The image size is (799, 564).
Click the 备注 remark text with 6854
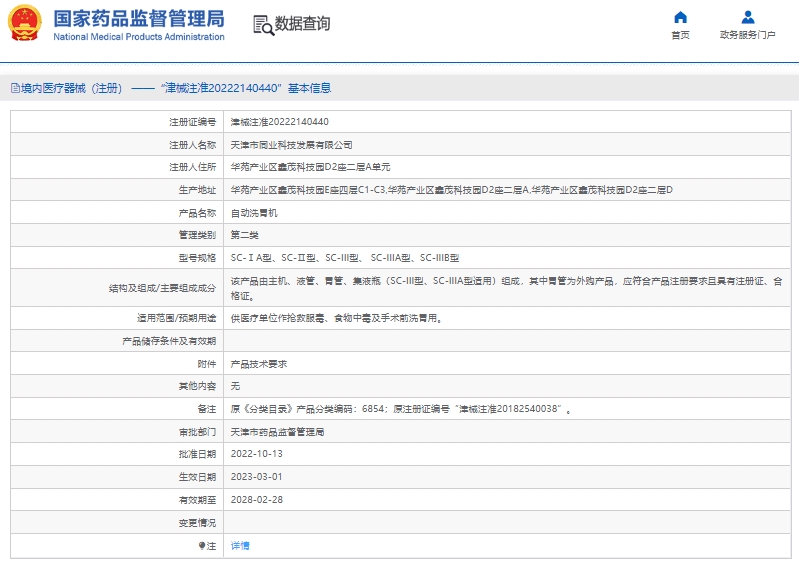click(x=401, y=409)
